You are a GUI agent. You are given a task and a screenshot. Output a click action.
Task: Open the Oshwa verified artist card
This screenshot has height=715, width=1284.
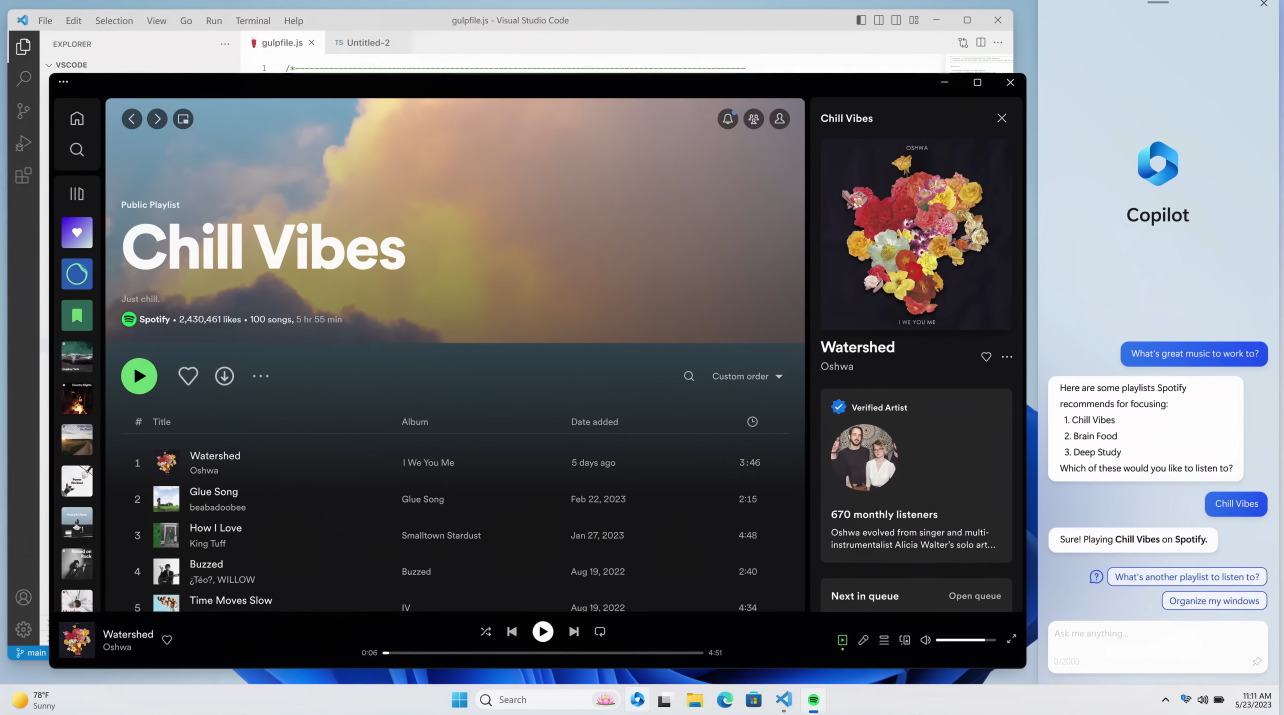coord(916,475)
